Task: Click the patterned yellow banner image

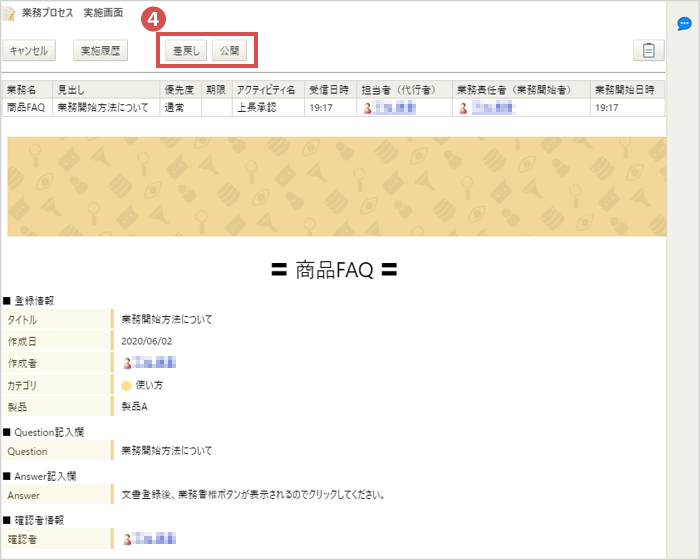Action: tap(337, 186)
